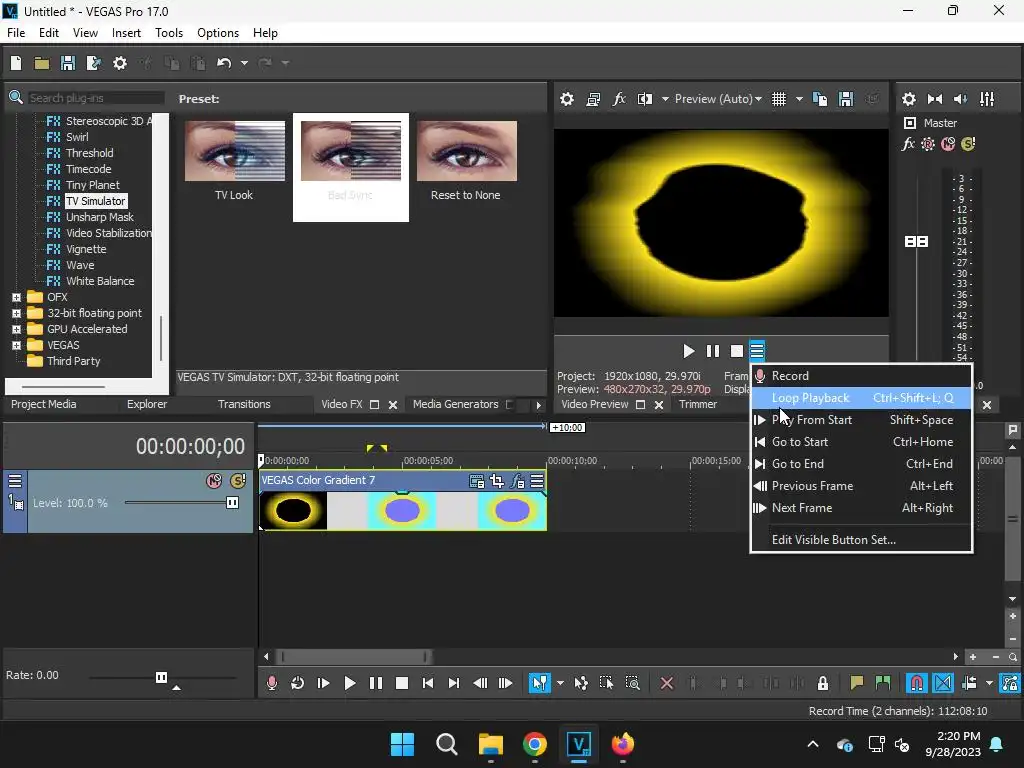
Task: Select Previous Frame menu entry
Action: (x=861, y=486)
